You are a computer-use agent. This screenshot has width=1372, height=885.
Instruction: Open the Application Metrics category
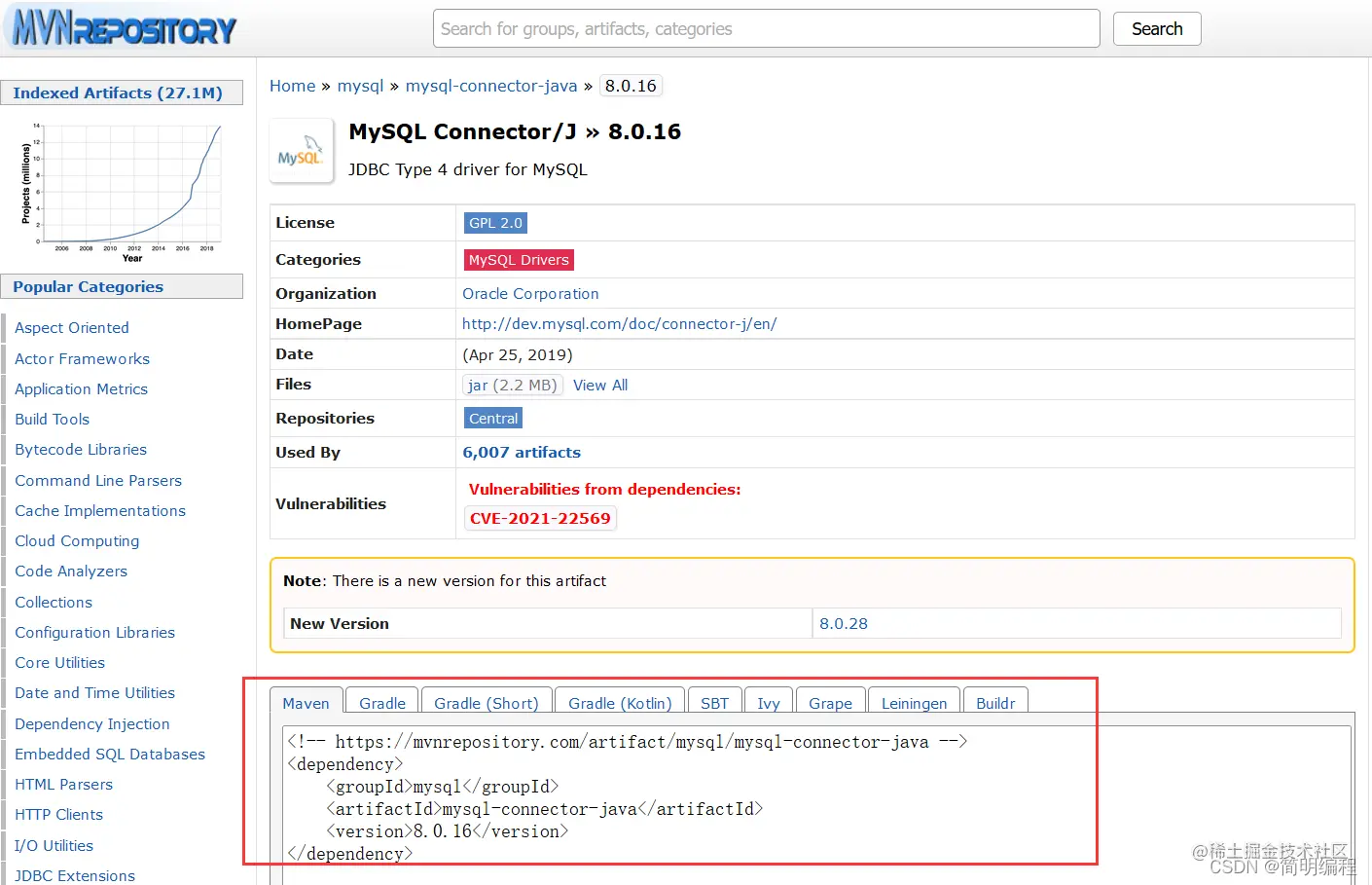[82, 389]
